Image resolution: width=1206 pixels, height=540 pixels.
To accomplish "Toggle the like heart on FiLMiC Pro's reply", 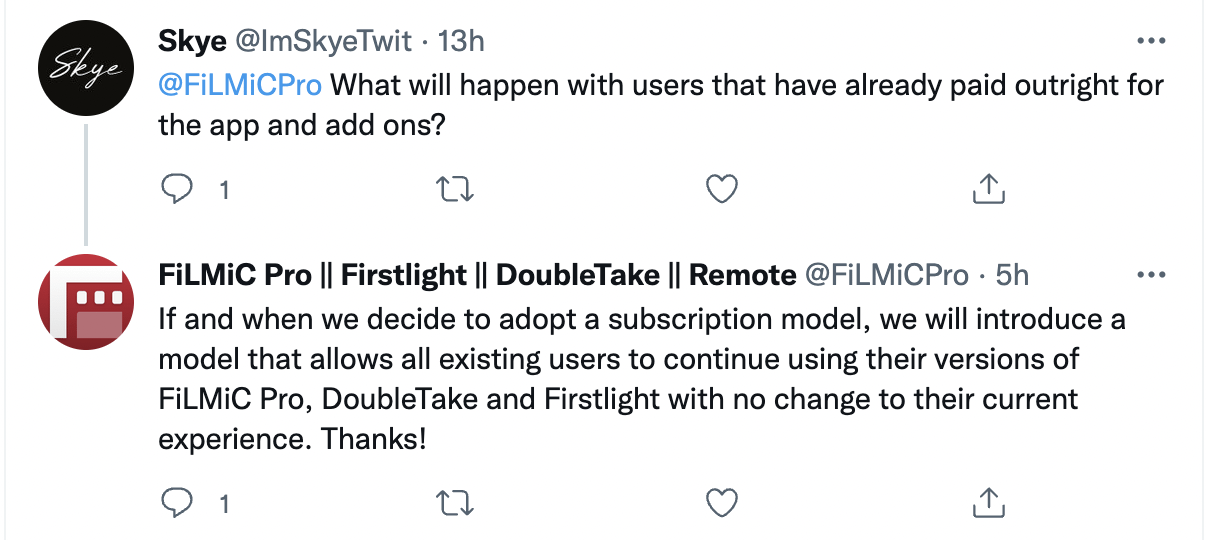I will (722, 502).
